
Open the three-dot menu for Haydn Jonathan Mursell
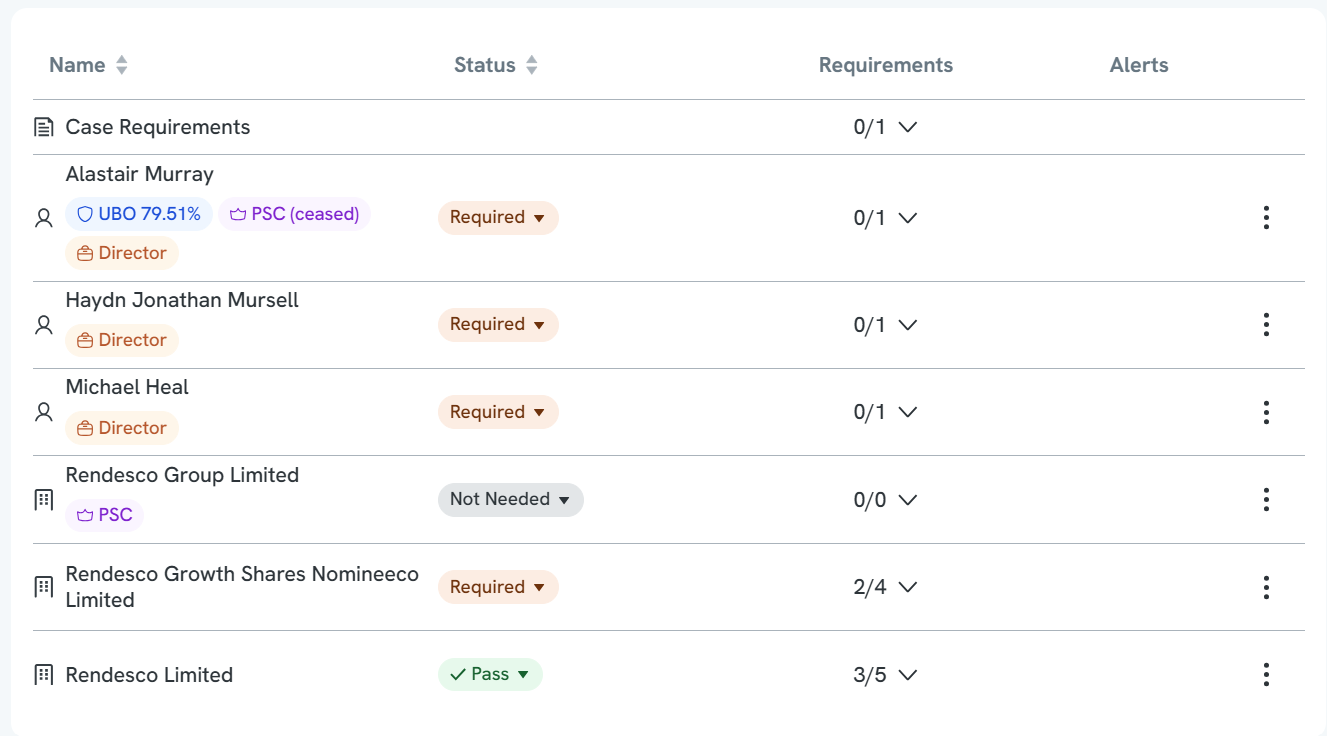[x=1266, y=325]
